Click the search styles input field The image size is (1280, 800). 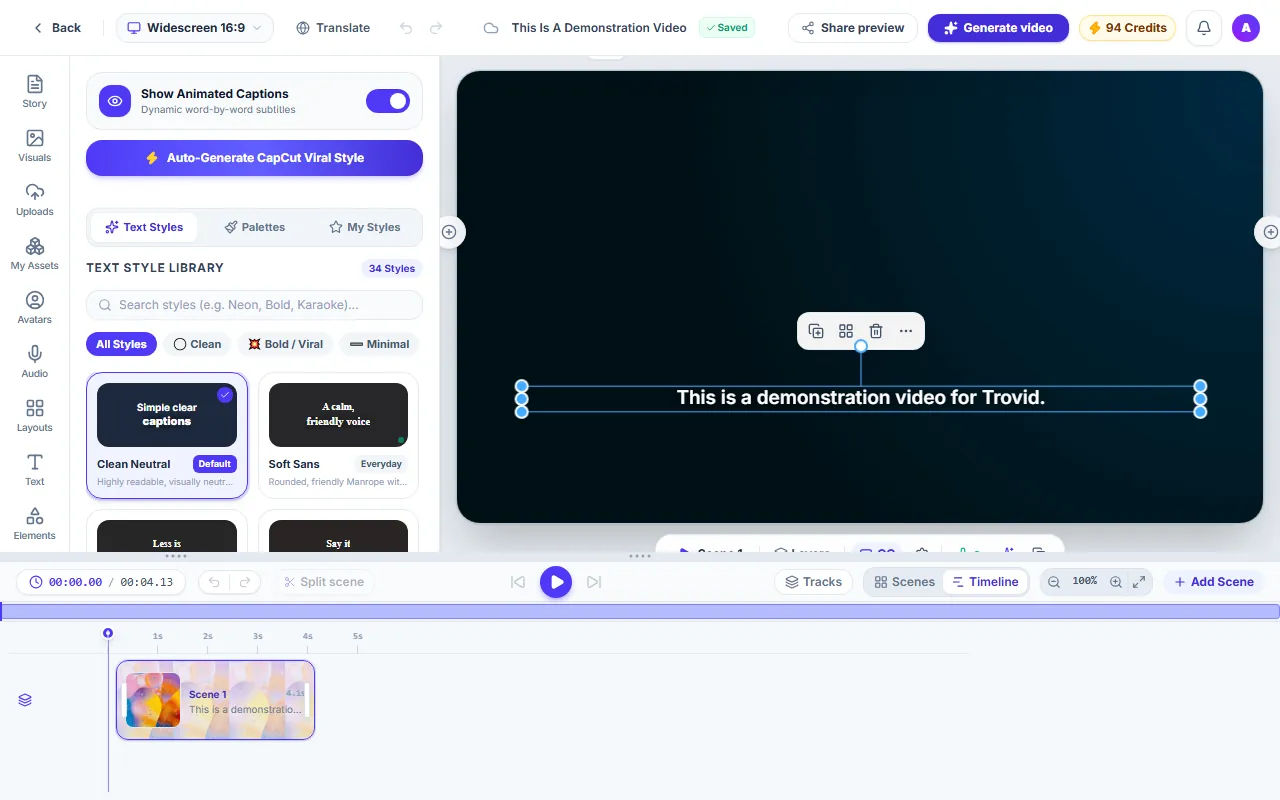tap(255, 305)
